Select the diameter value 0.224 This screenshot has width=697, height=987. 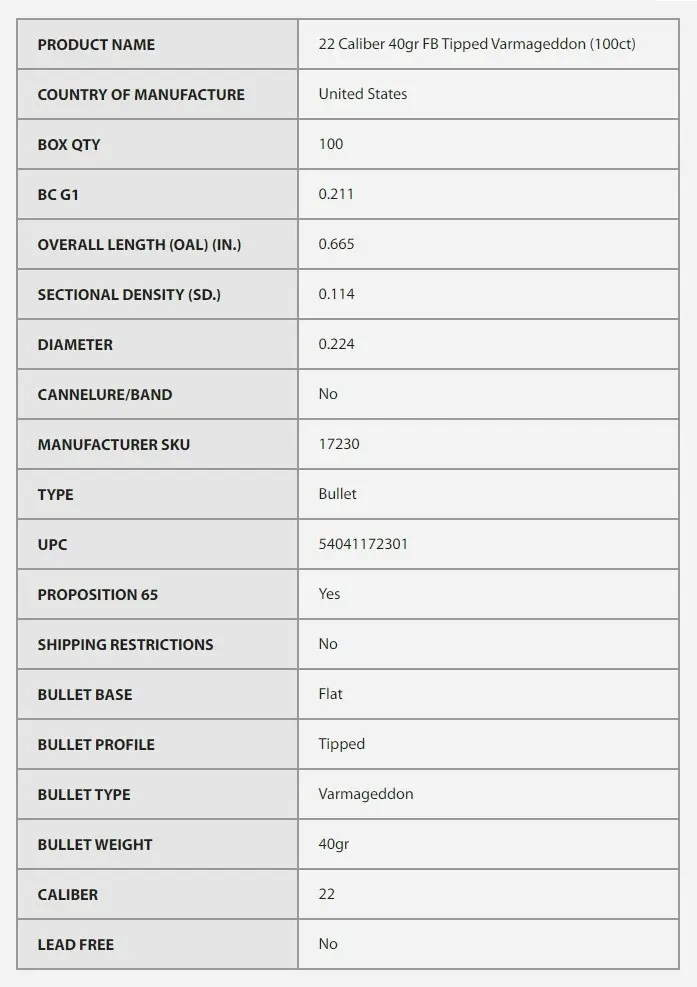[336, 344]
